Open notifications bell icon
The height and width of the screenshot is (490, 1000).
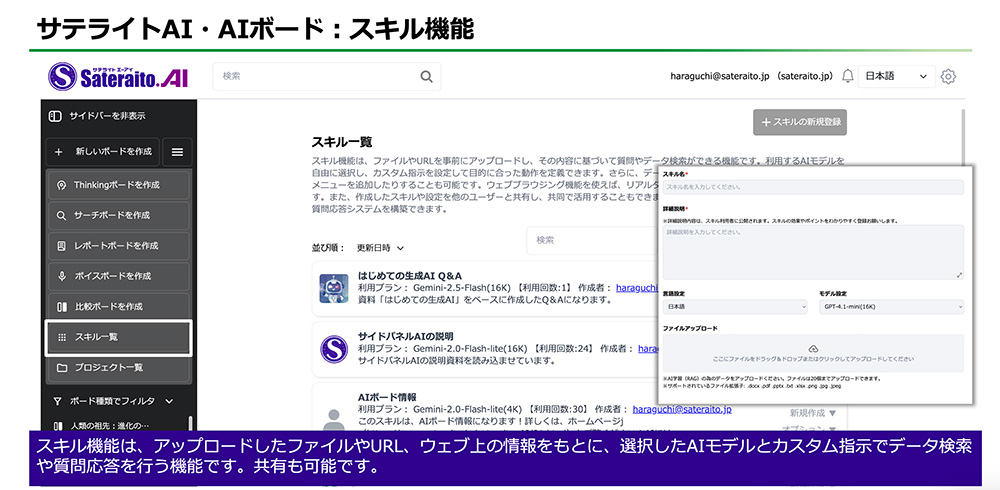pyautogui.click(x=848, y=77)
